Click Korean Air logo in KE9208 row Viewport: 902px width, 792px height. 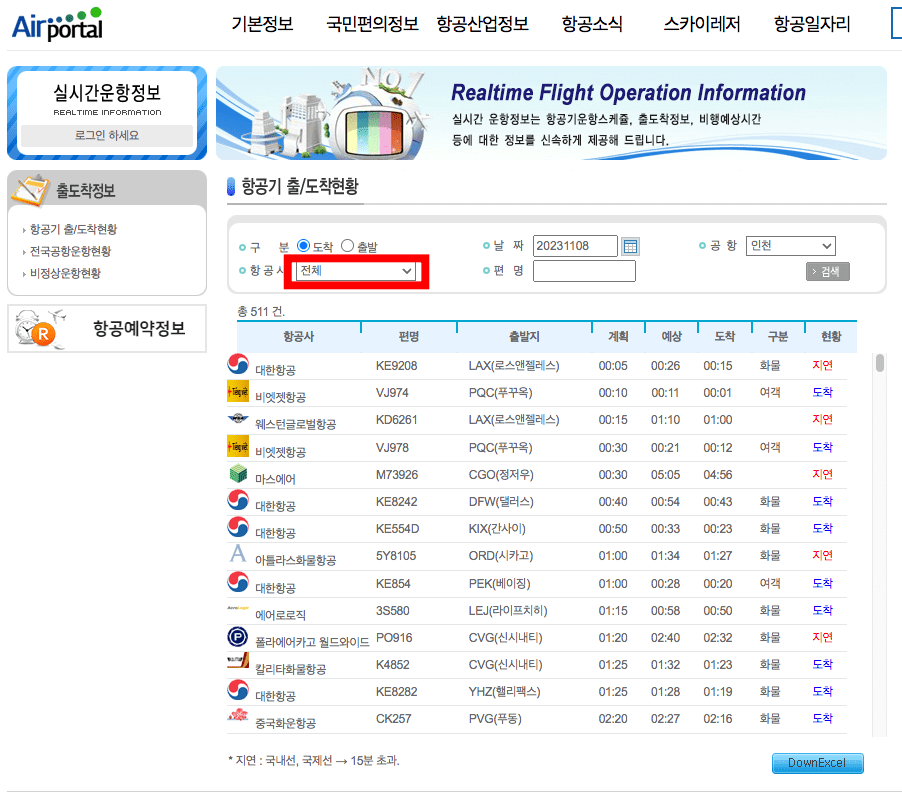[238, 364]
